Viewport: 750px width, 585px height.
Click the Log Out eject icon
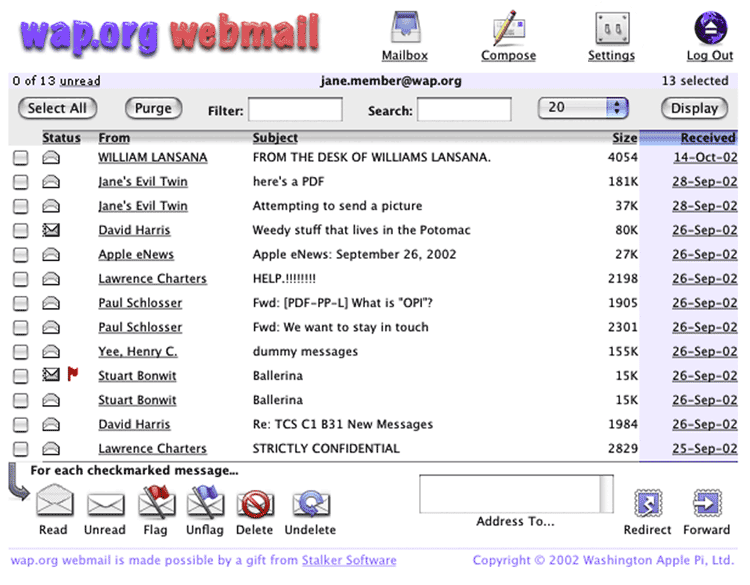[711, 28]
